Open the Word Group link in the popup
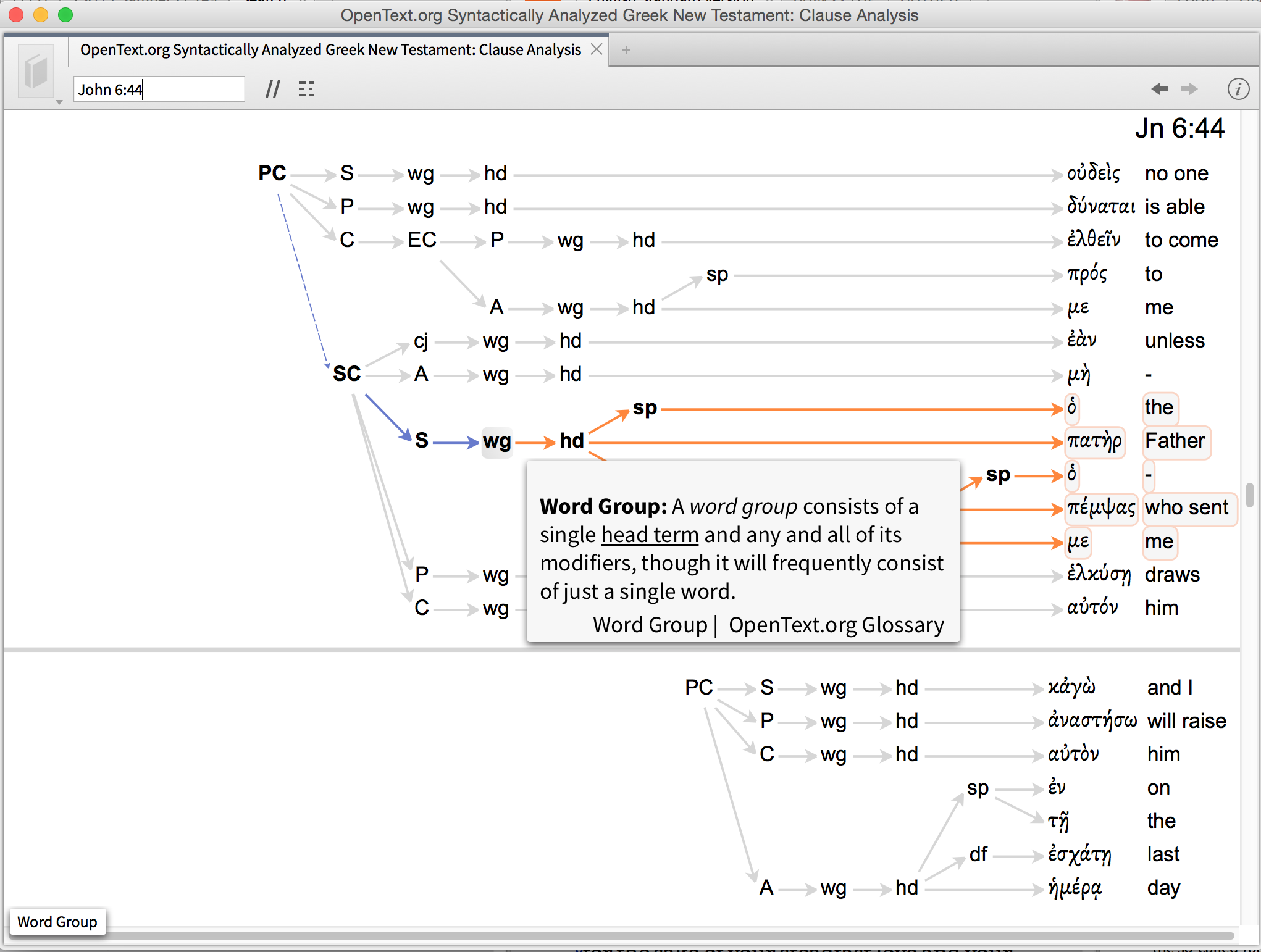 coord(650,625)
